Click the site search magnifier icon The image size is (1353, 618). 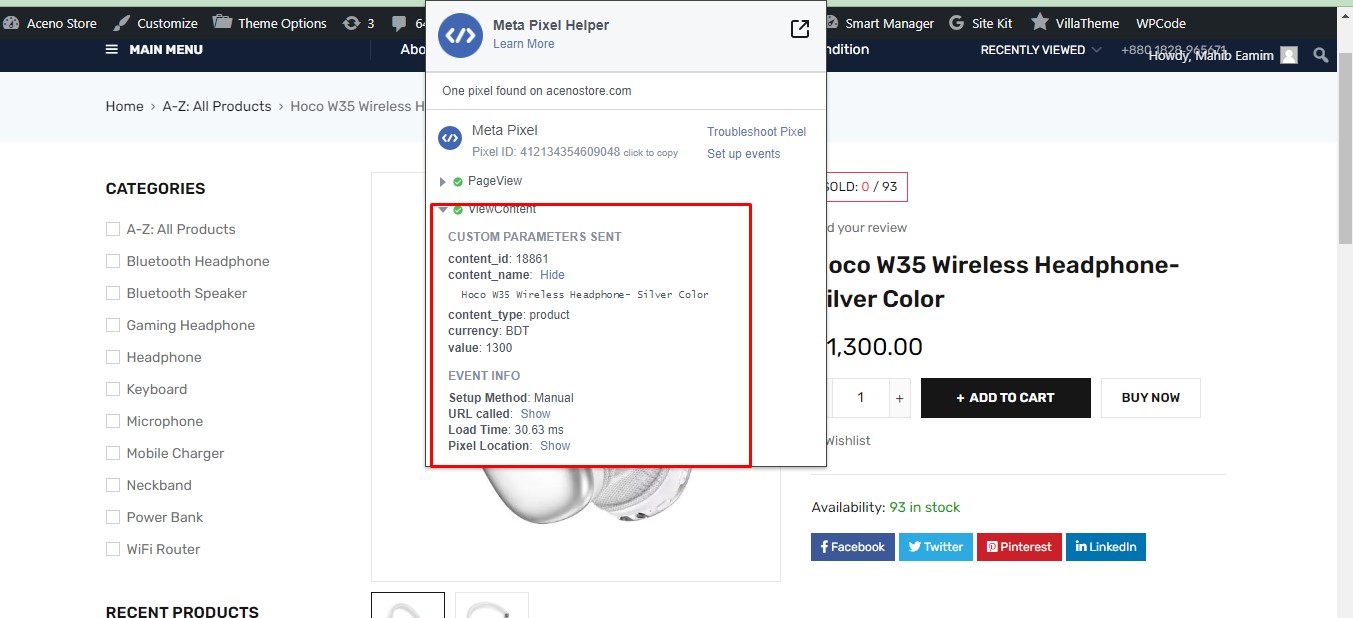coord(1321,56)
